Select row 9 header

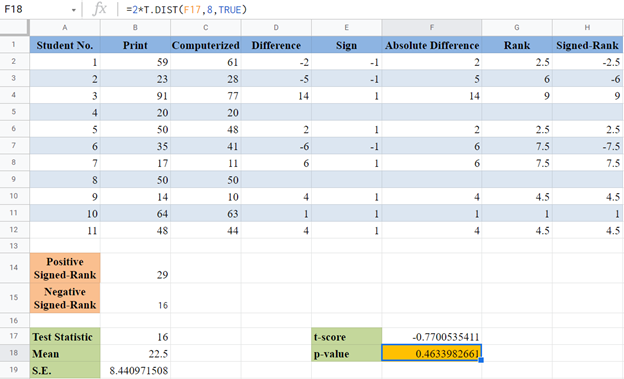click(x=14, y=179)
